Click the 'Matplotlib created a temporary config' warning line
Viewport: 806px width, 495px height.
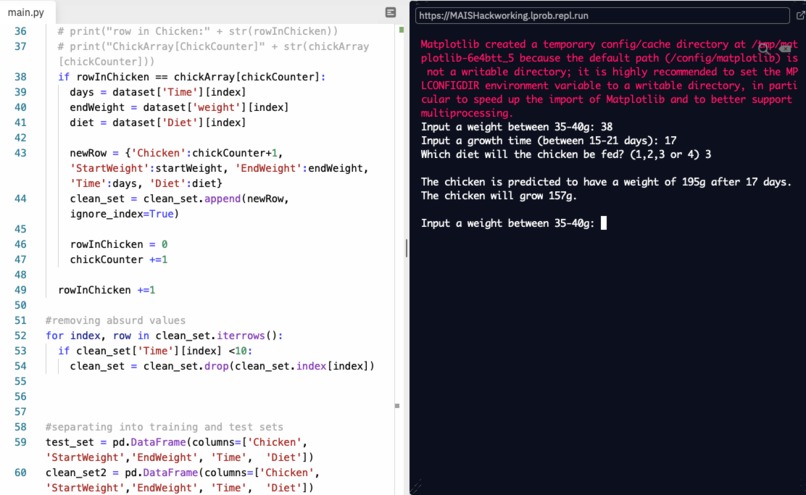tap(609, 44)
